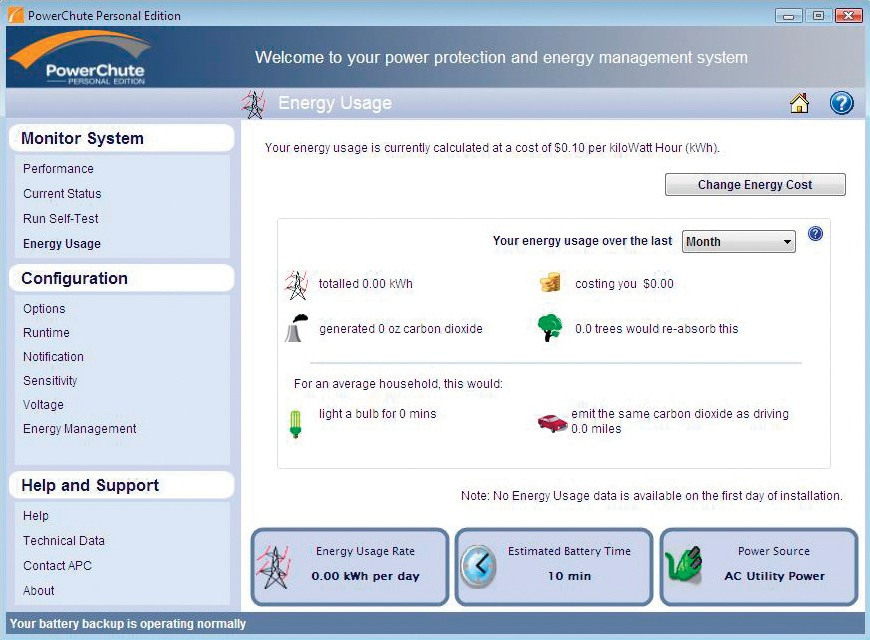Click the Configuration section header
Viewport: 870px width, 640px height.
pos(122,278)
